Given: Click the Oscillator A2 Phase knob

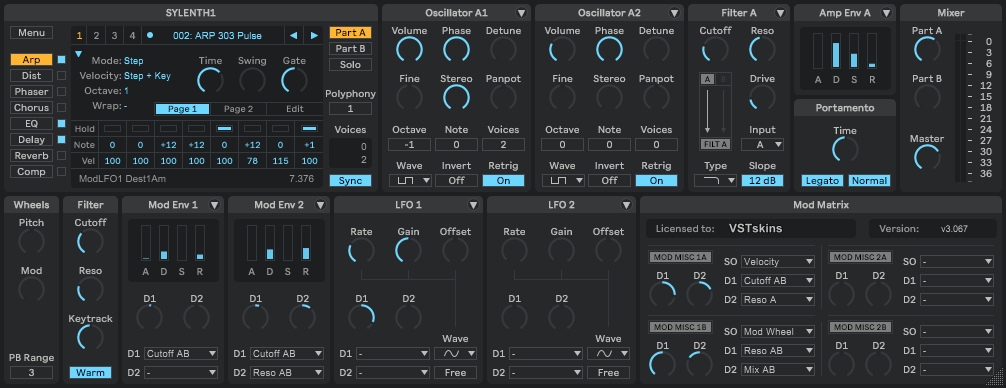Looking at the screenshot, I should 610,49.
